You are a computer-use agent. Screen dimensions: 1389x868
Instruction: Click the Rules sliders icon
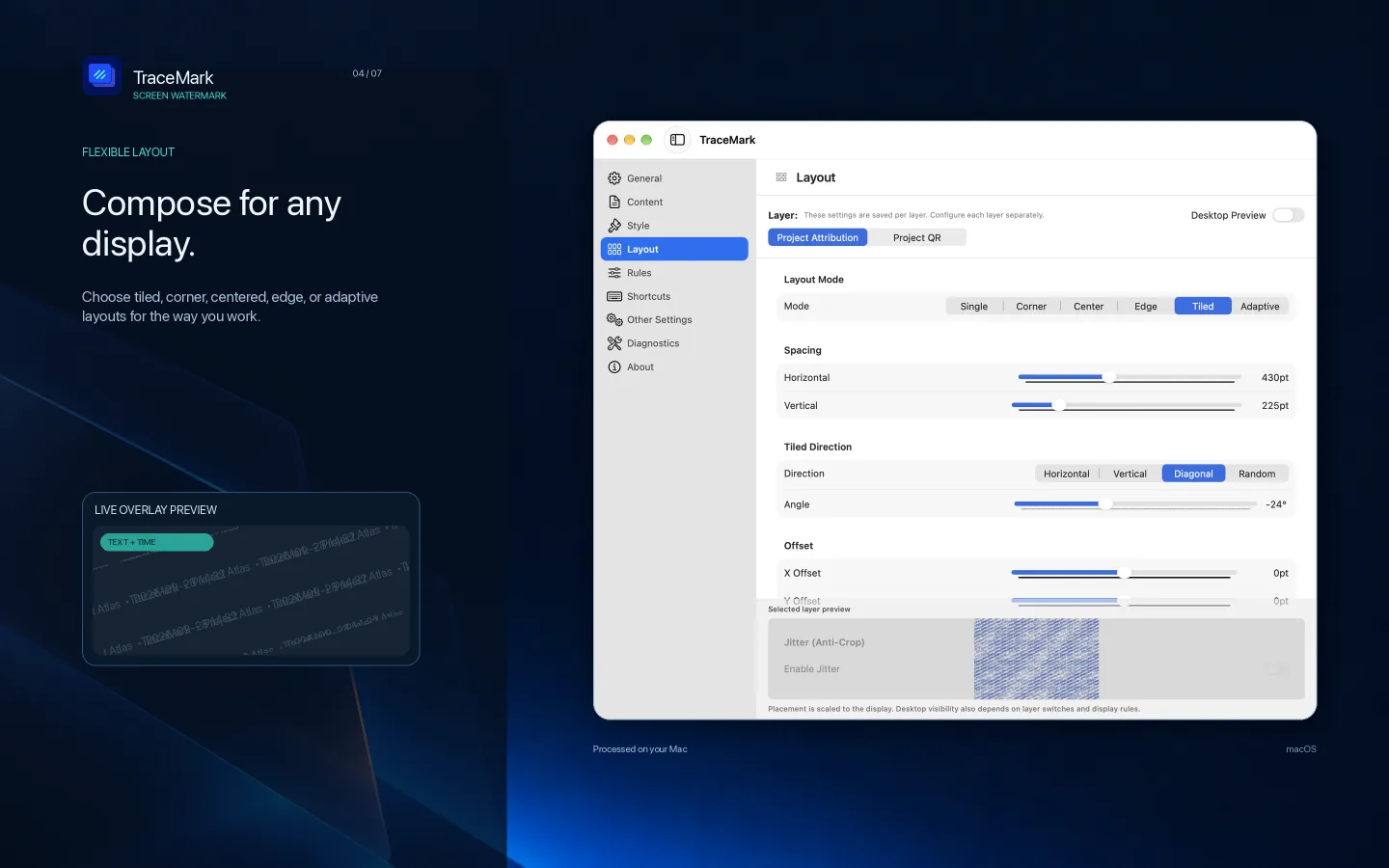(614, 273)
